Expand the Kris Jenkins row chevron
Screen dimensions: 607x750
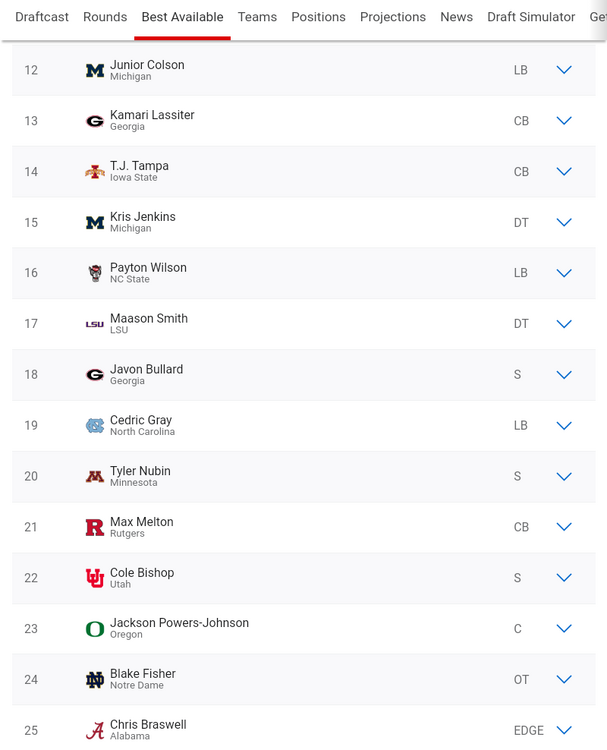[x=564, y=222]
